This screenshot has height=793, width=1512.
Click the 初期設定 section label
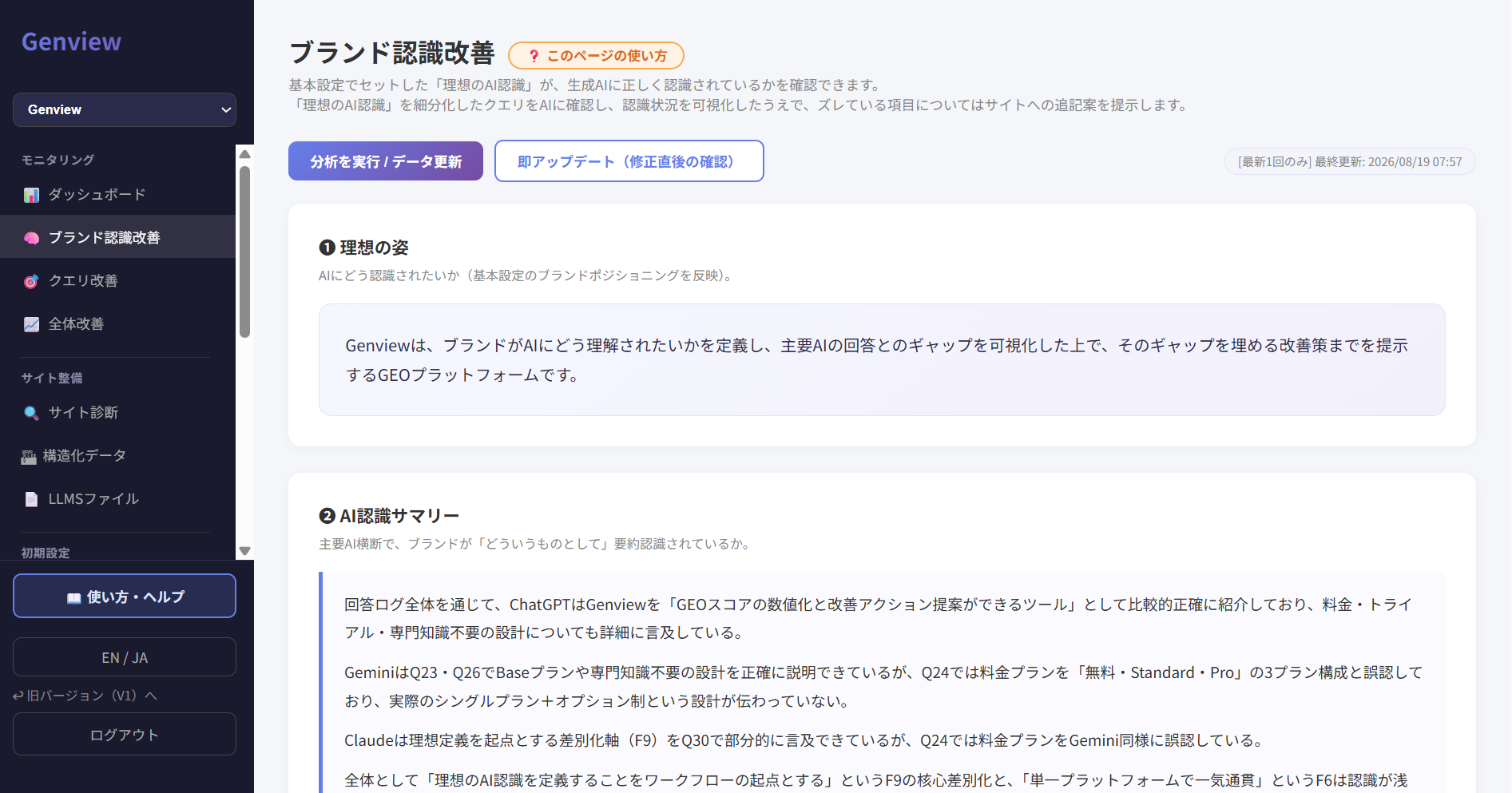click(46, 553)
